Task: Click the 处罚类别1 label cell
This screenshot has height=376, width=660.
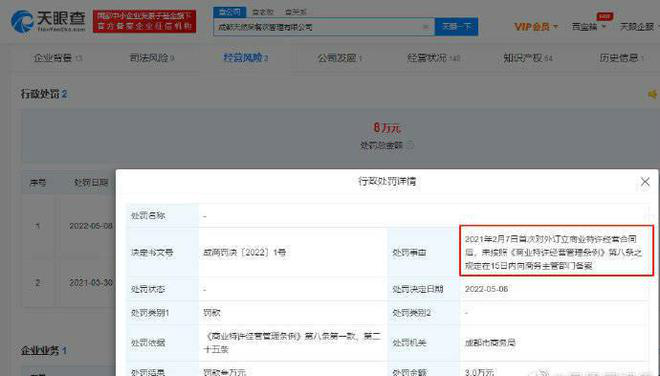Action: 162,313
